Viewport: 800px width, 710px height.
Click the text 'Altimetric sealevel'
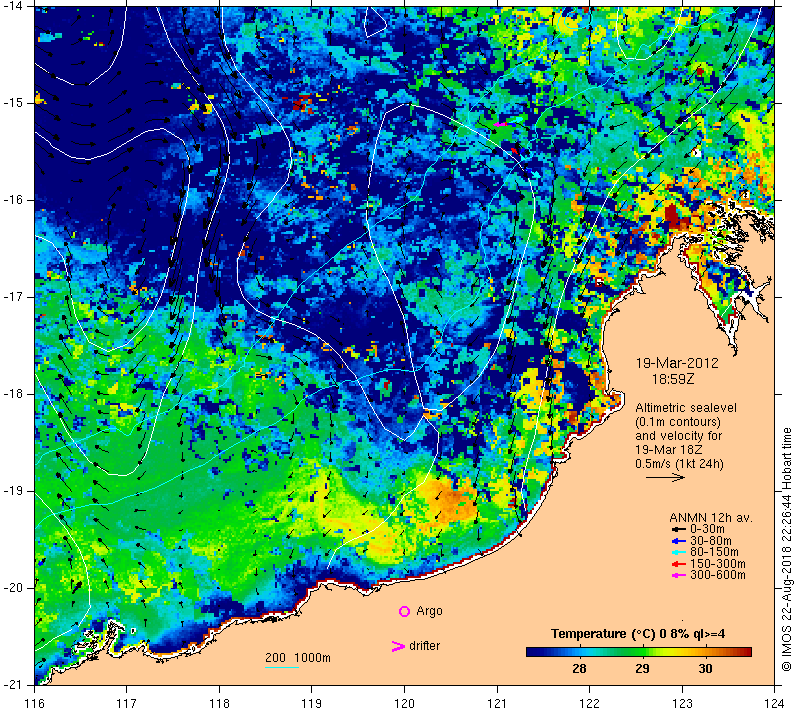click(x=686, y=408)
